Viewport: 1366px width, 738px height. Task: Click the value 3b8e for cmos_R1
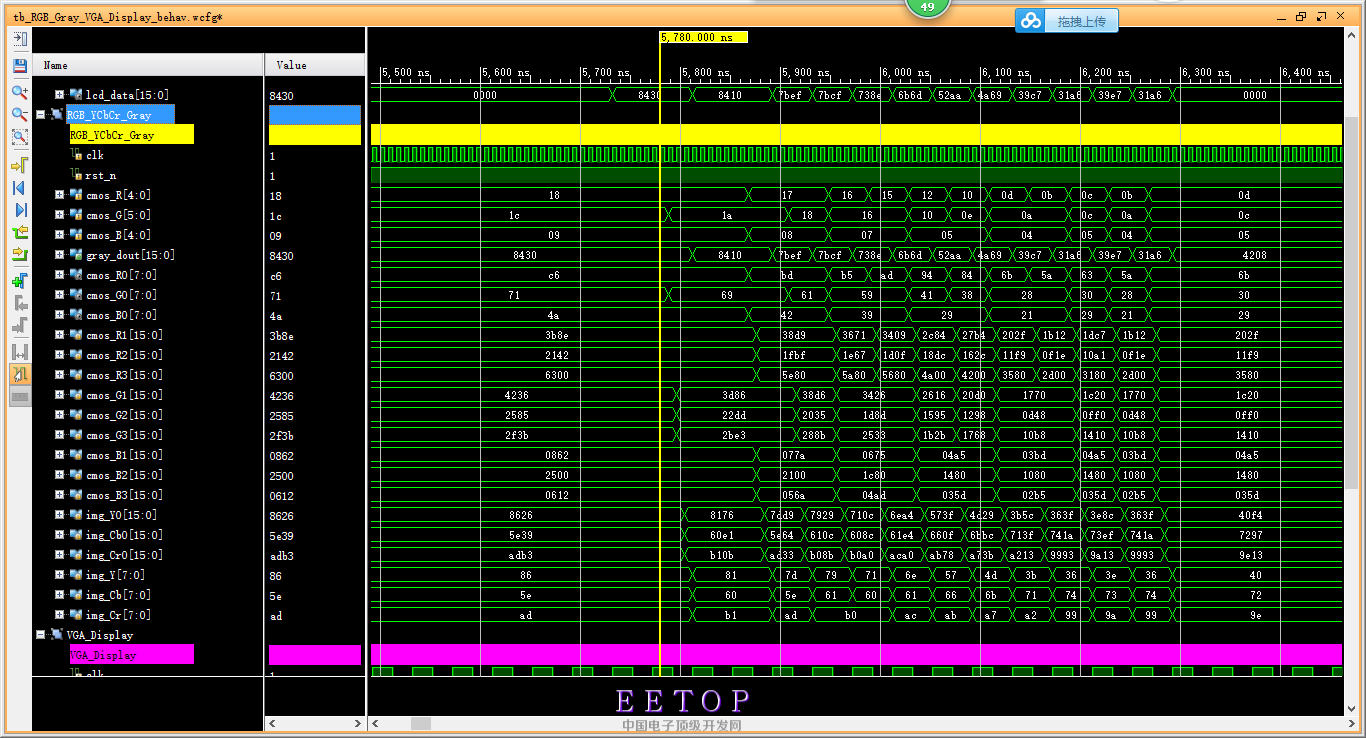(x=282, y=336)
